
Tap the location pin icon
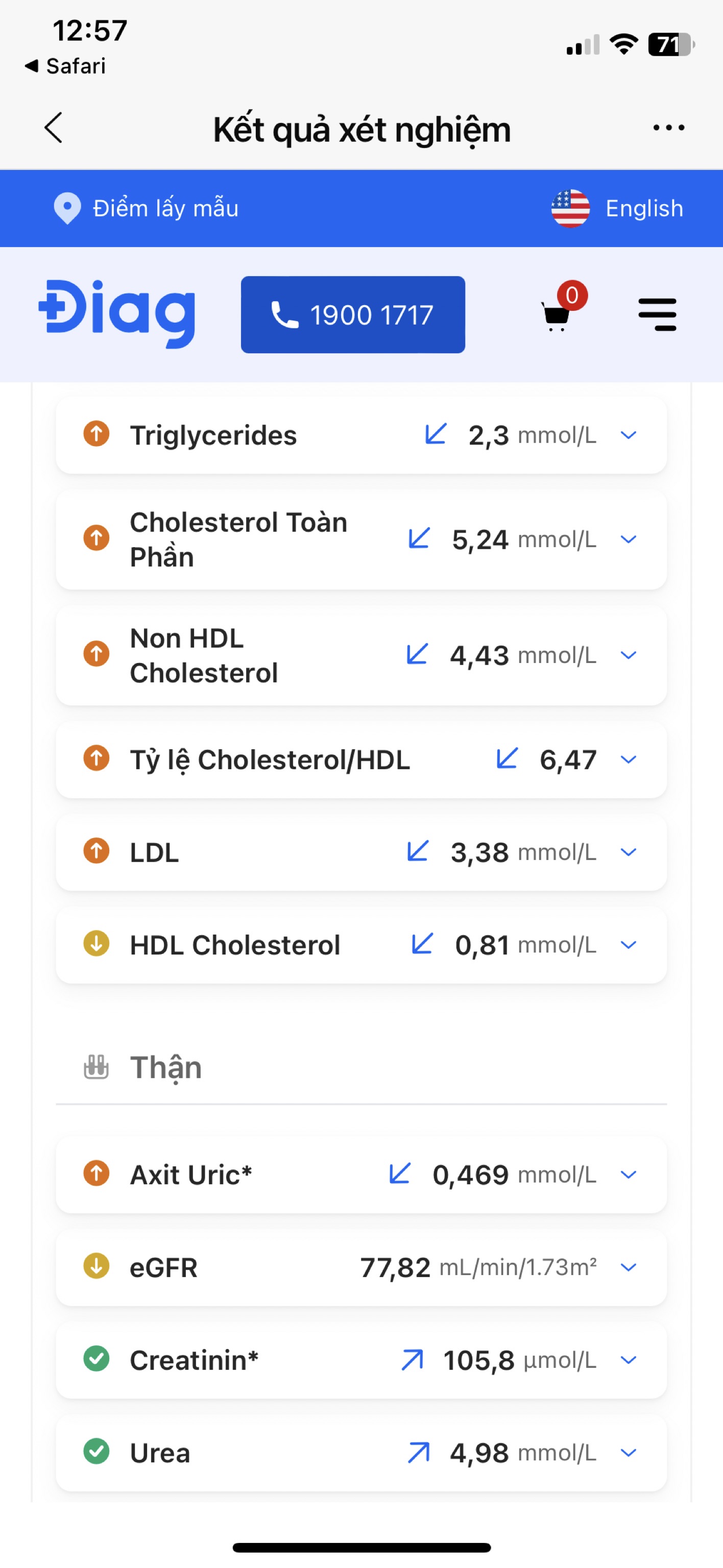[x=67, y=208]
